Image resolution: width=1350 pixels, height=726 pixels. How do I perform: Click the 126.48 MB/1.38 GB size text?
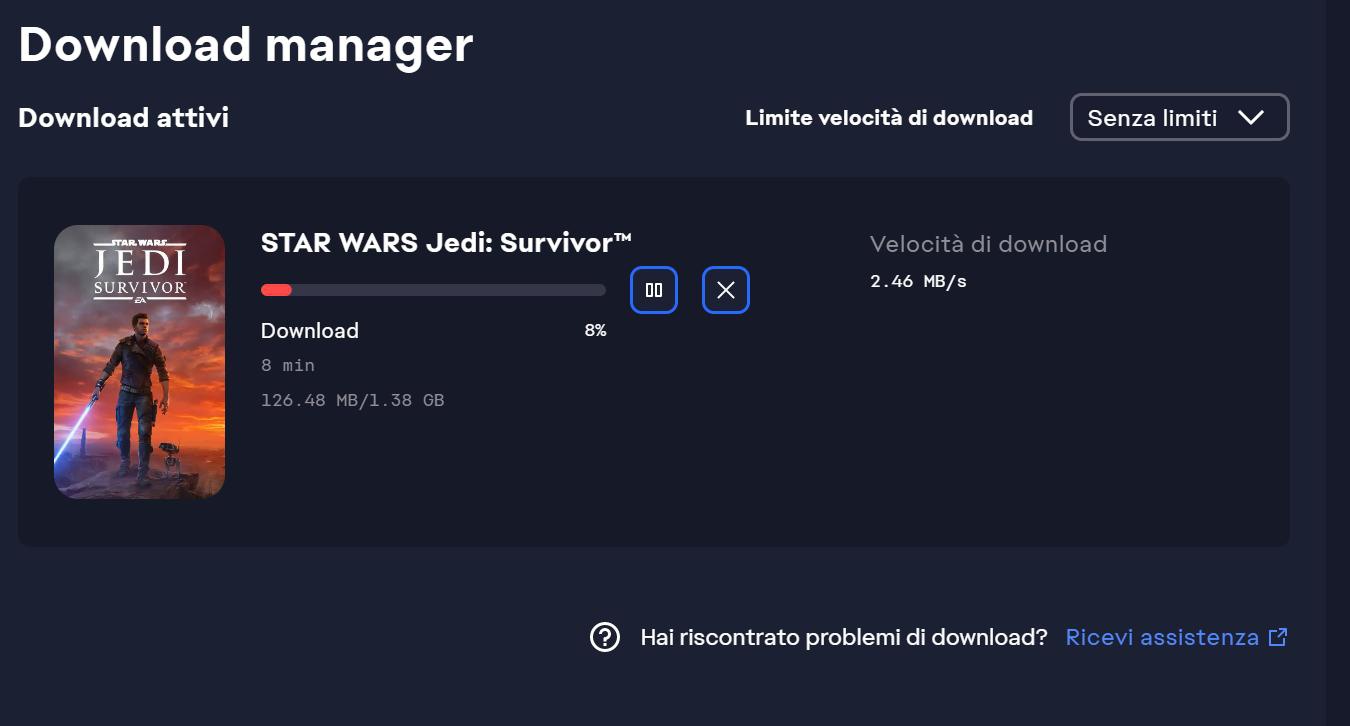point(352,400)
